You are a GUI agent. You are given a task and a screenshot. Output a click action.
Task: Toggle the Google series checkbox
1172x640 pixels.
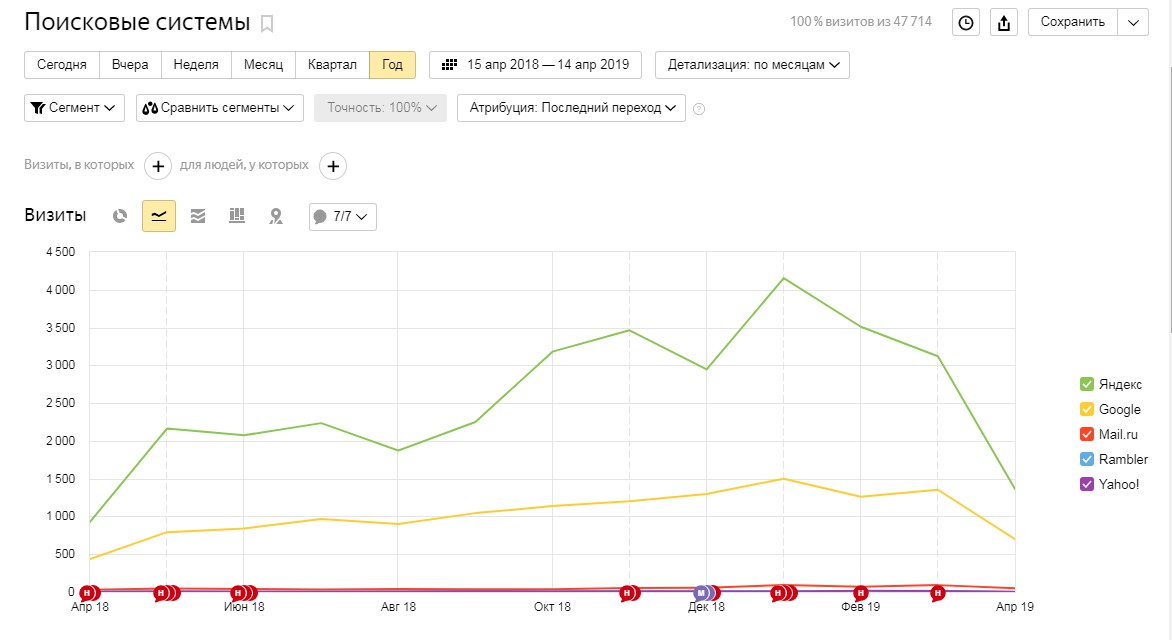[x=1086, y=409]
